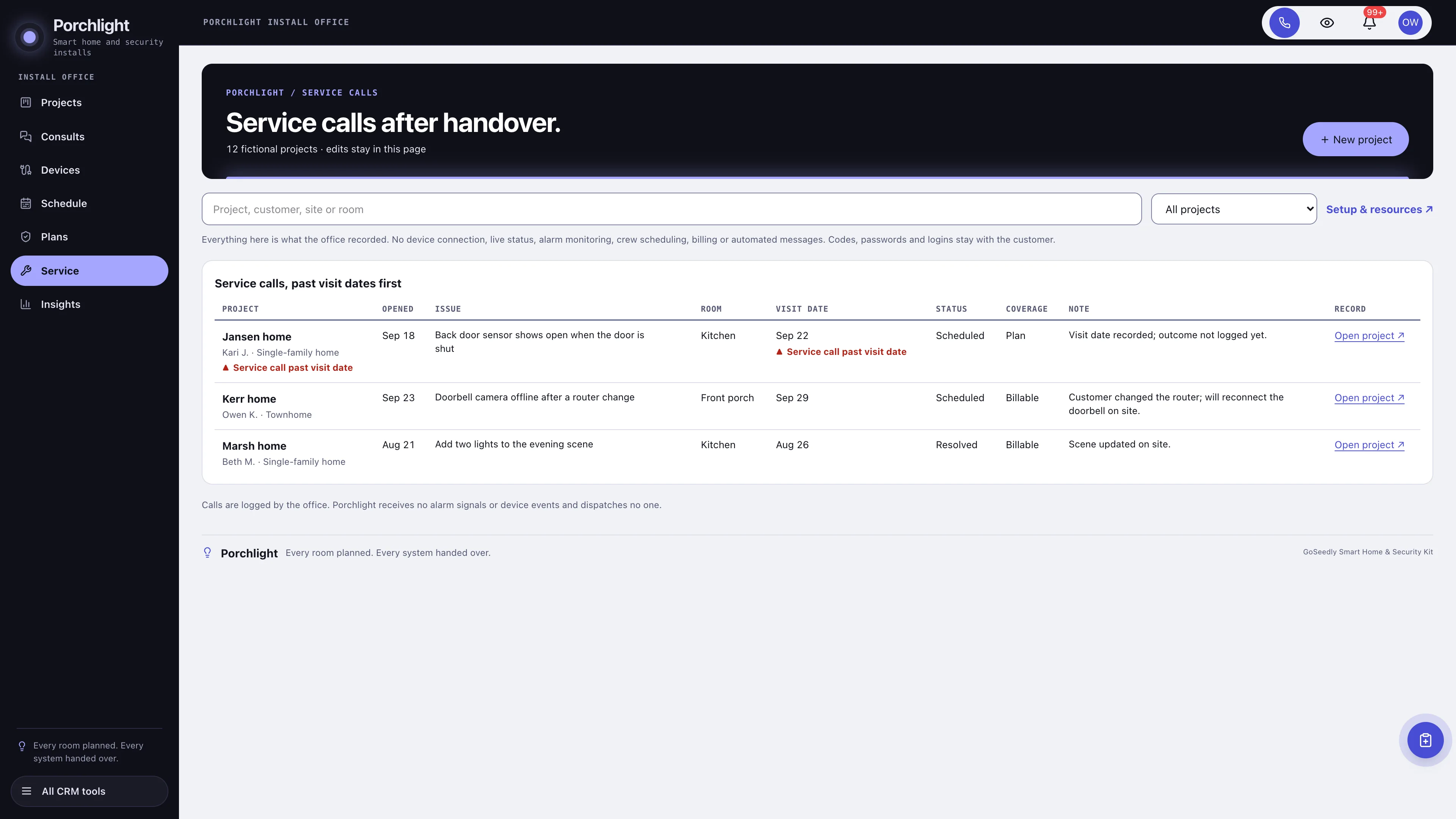
Task: Click the COVERAGE column header
Action: [1026, 309]
